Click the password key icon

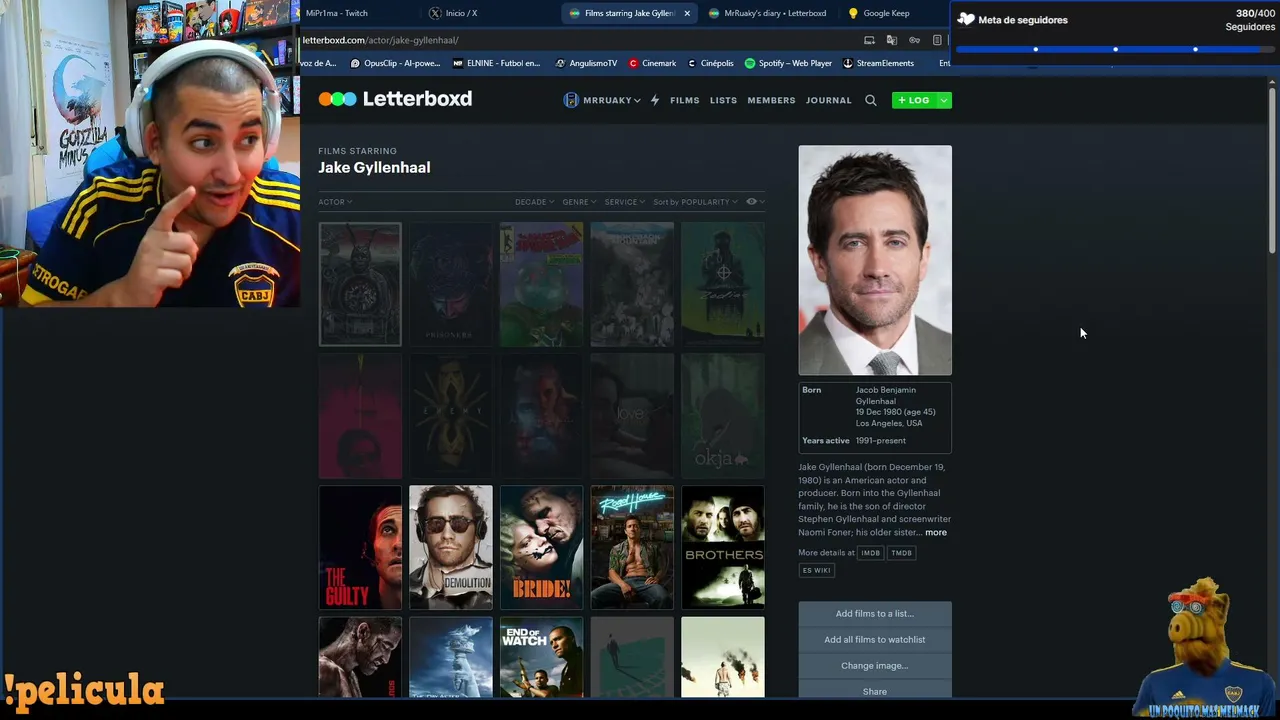[914, 40]
